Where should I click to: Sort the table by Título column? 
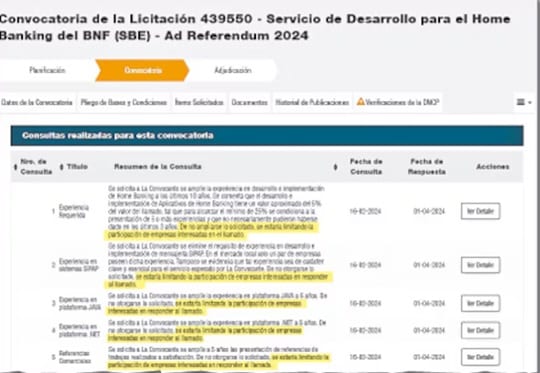(74, 167)
